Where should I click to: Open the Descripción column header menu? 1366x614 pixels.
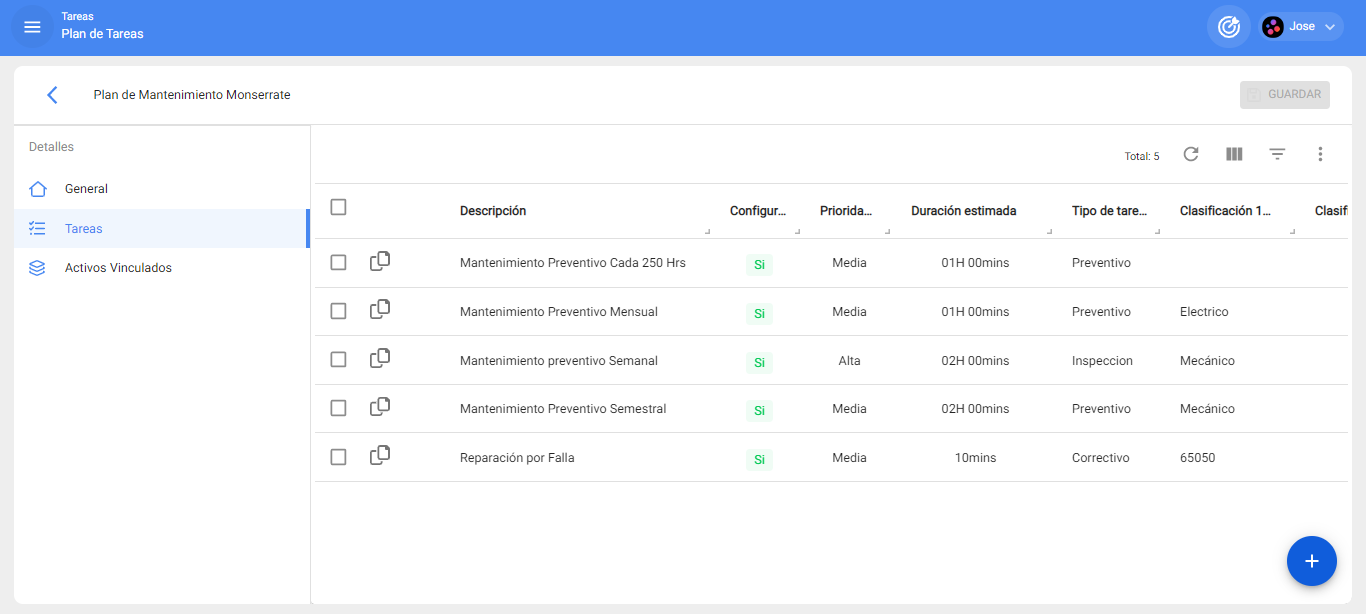707,231
